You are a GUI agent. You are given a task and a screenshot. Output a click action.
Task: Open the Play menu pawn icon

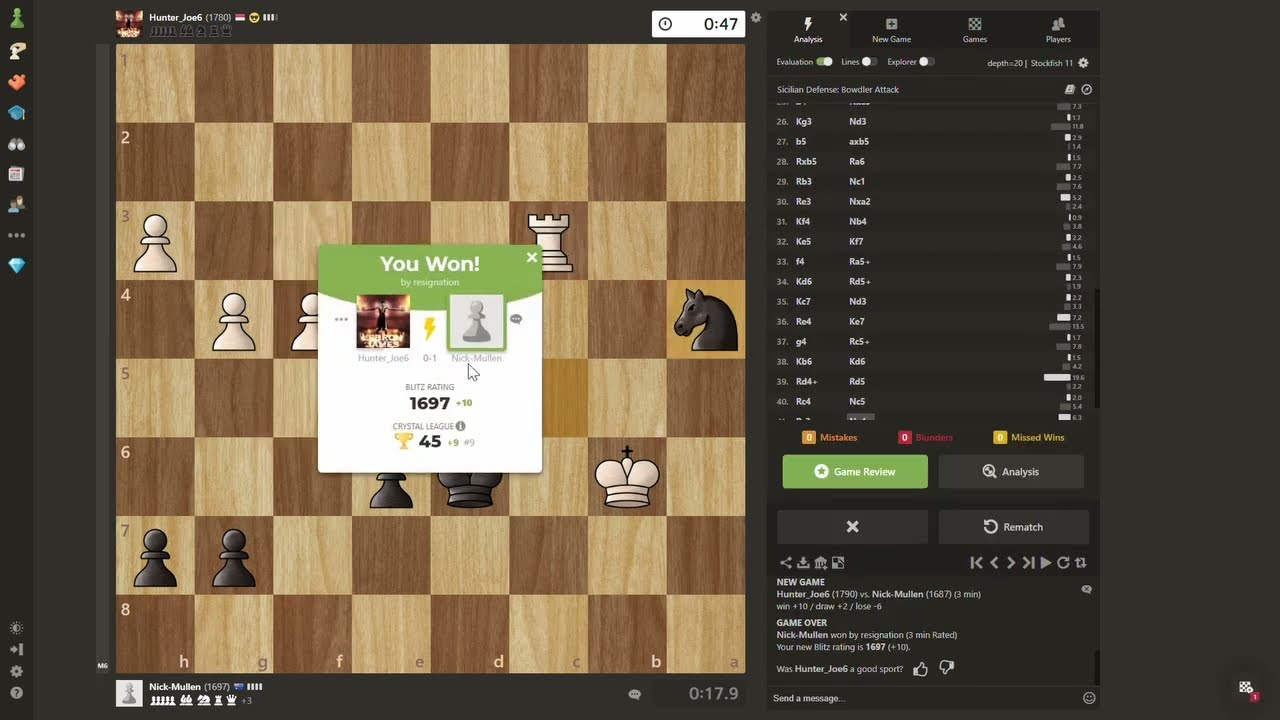pyautogui.click(x=16, y=19)
